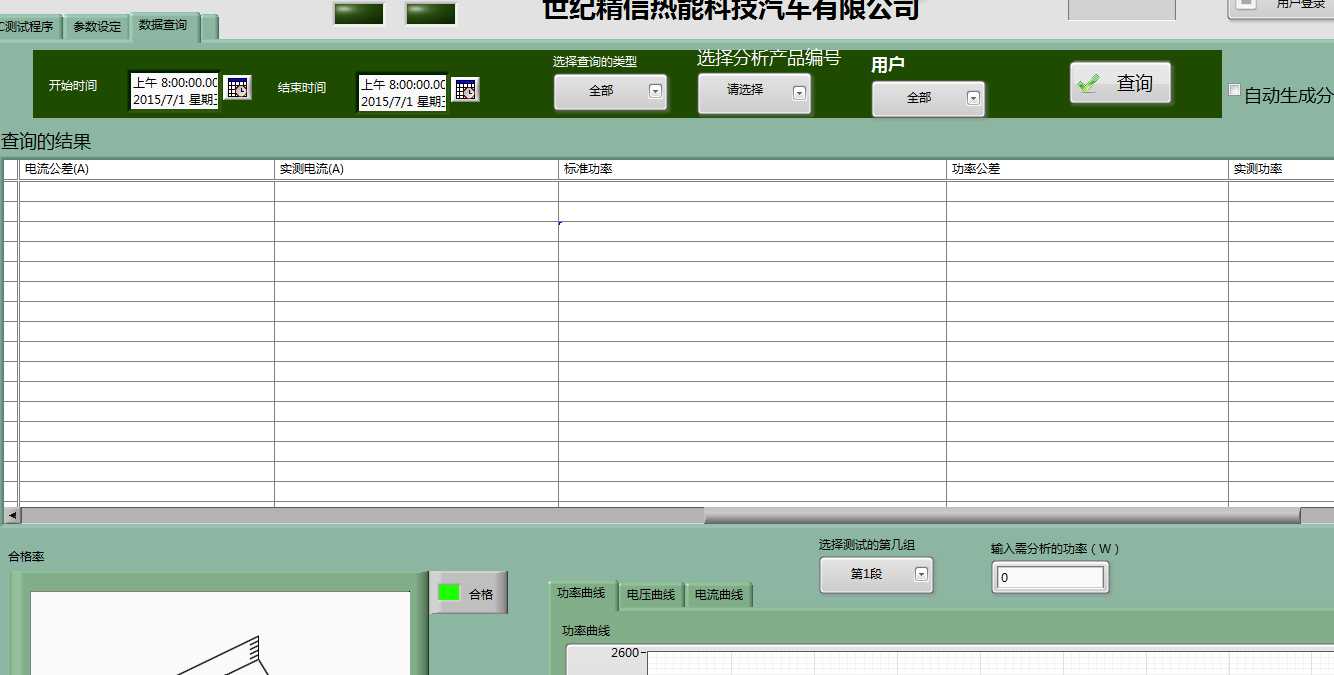Open start time calendar picker
The height and width of the screenshot is (675, 1334).
[237, 88]
